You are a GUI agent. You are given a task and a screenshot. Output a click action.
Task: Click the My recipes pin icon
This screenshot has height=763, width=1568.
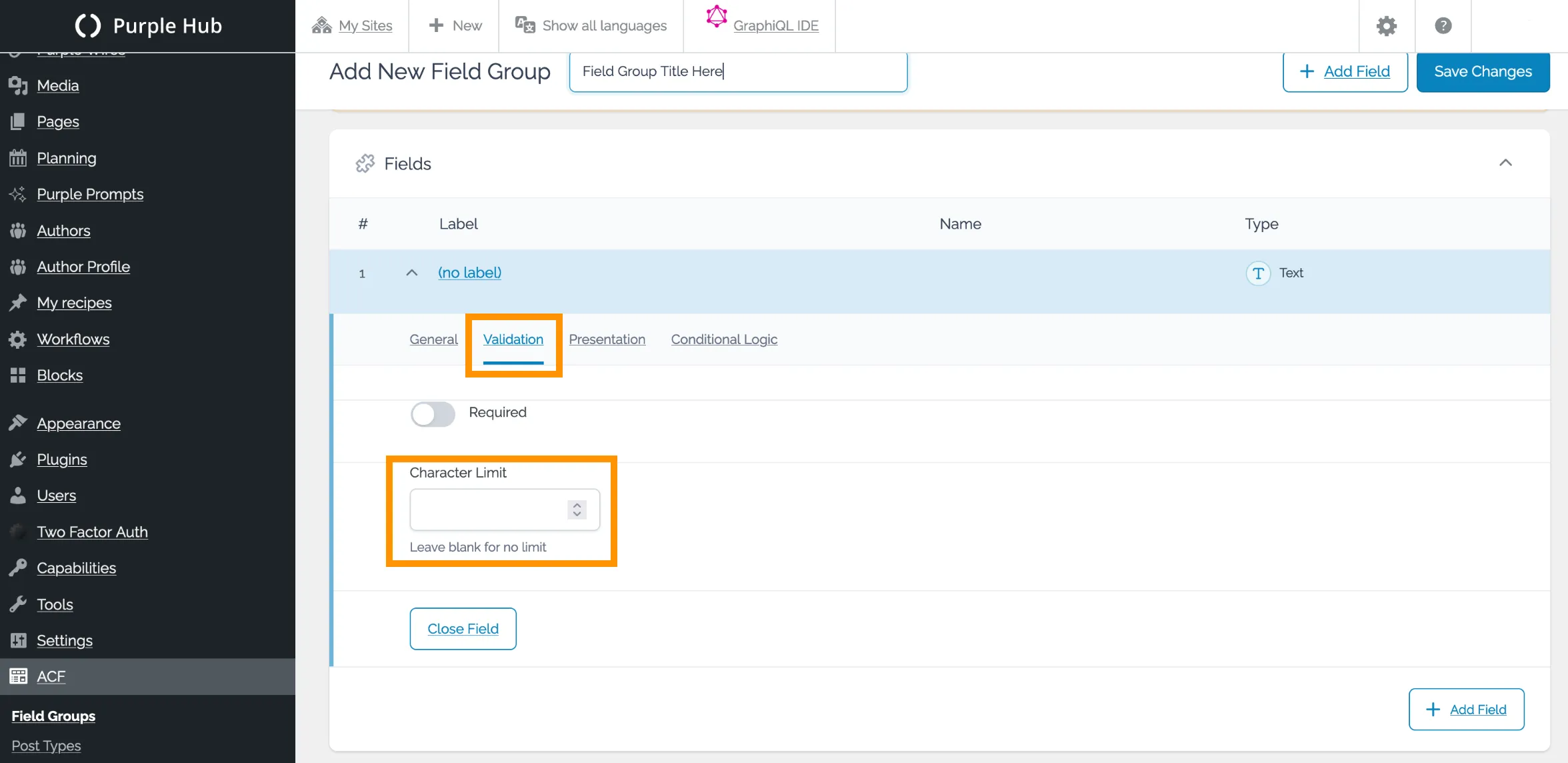click(x=18, y=302)
